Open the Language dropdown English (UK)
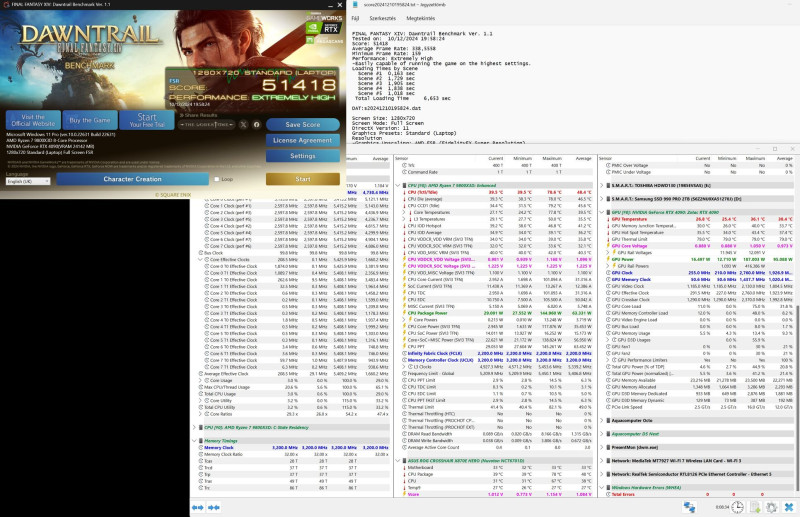The width and height of the screenshot is (800, 517). pyautogui.click(x=28, y=181)
